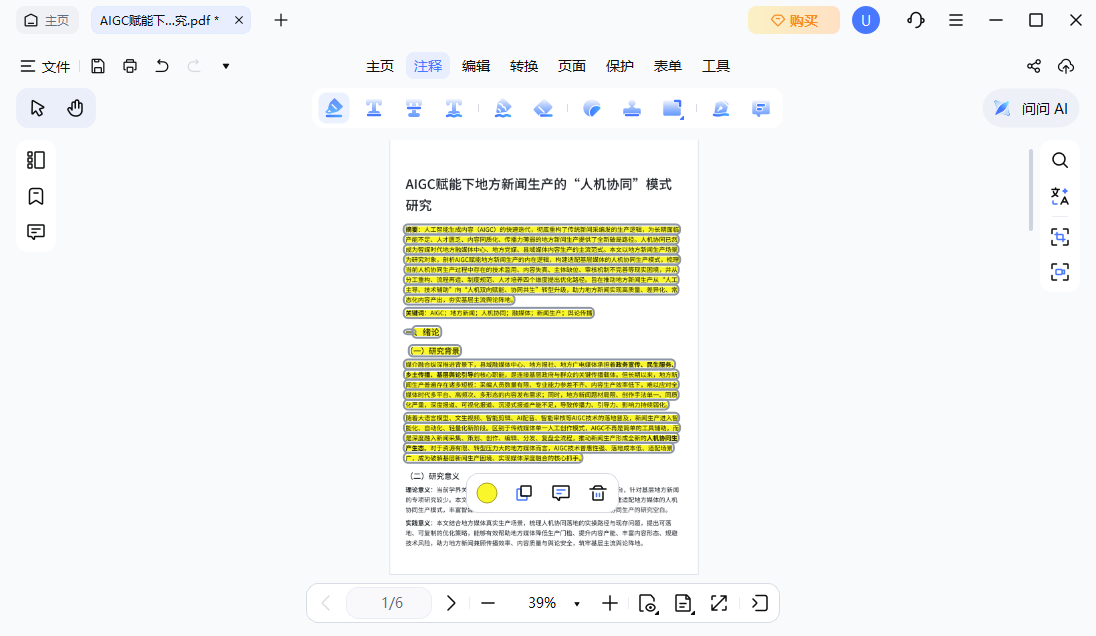Select the highlight tool in annotation toolbar
The width and height of the screenshot is (1096, 636).
point(334,108)
